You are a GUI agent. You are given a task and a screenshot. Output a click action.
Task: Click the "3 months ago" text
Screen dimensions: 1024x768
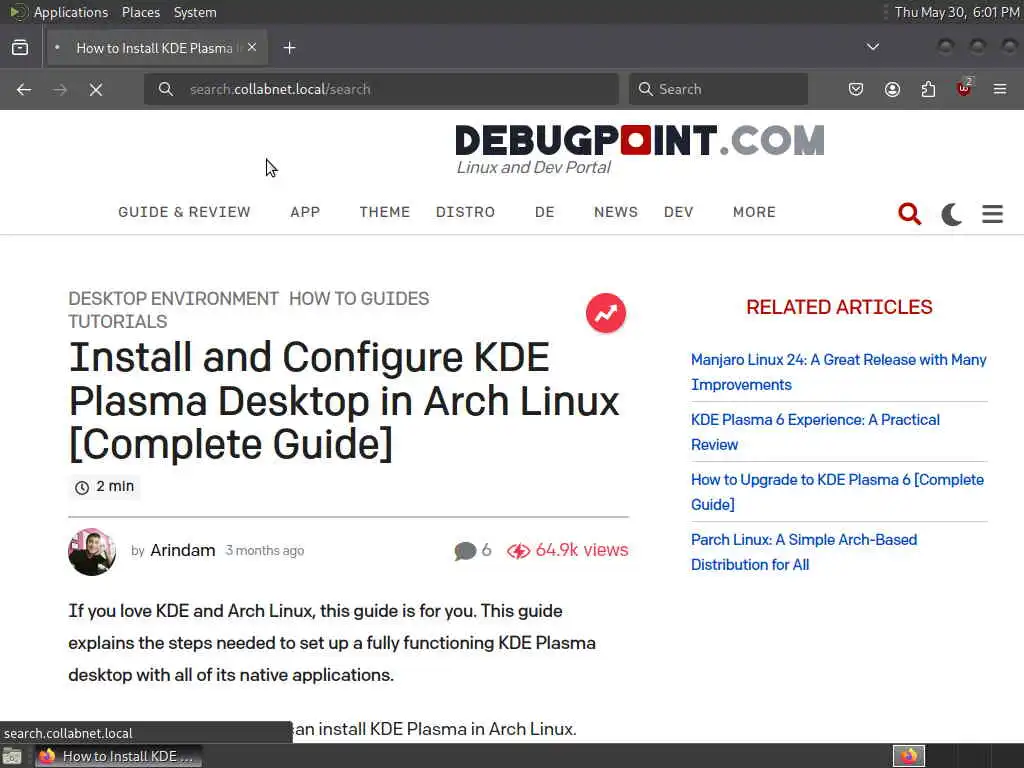264,551
